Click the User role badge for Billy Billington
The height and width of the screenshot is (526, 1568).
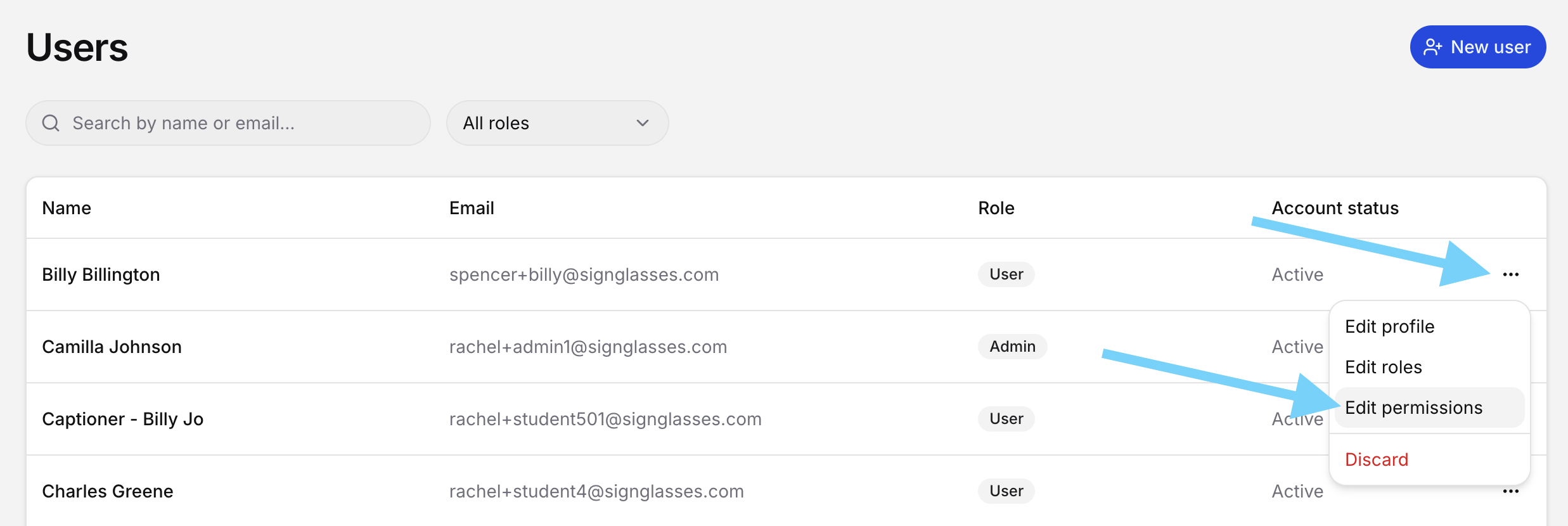pyautogui.click(x=1006, y=274)
